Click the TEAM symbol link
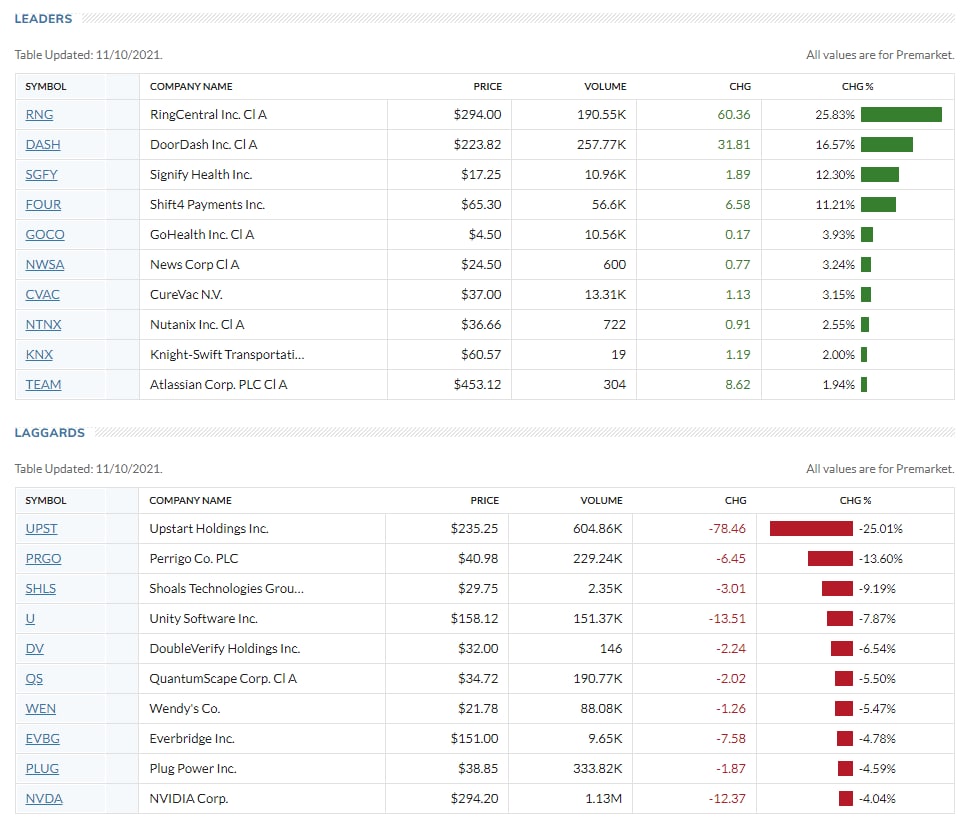Viewport: 962px width, 819px height. tap(43, 385)
